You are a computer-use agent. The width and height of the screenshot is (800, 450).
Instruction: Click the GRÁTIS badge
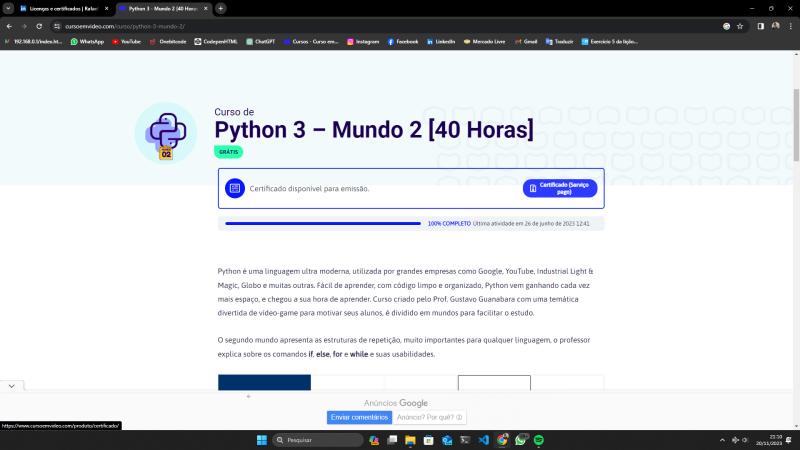[229, 152]
